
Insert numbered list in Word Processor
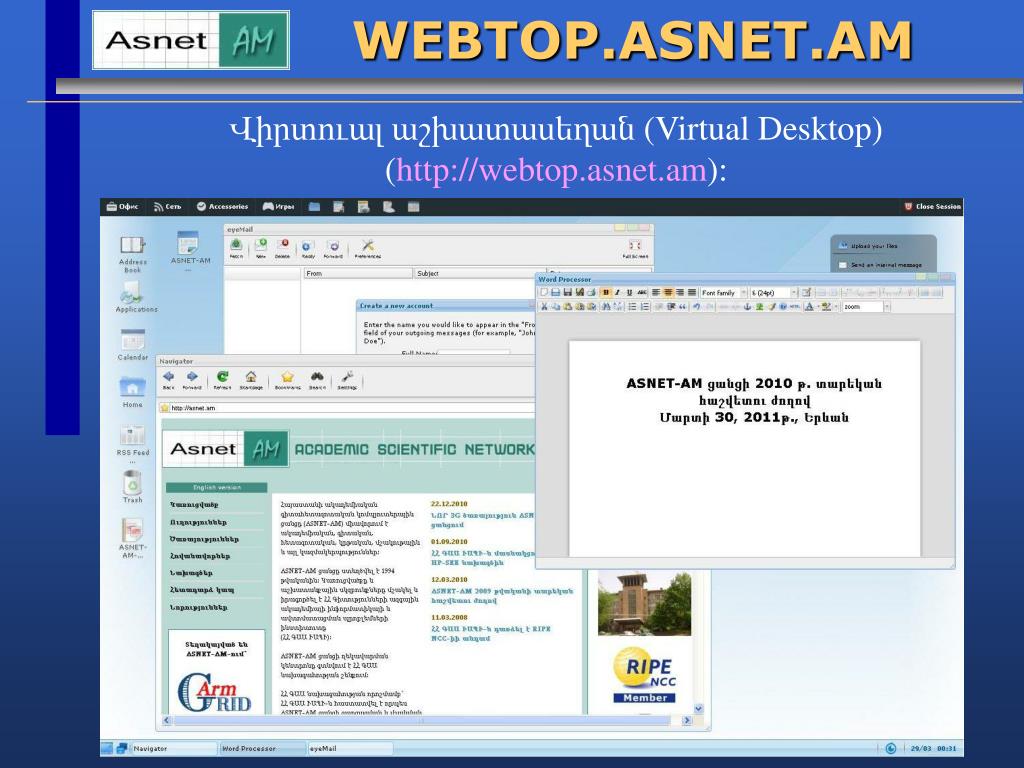coord(645,306)
